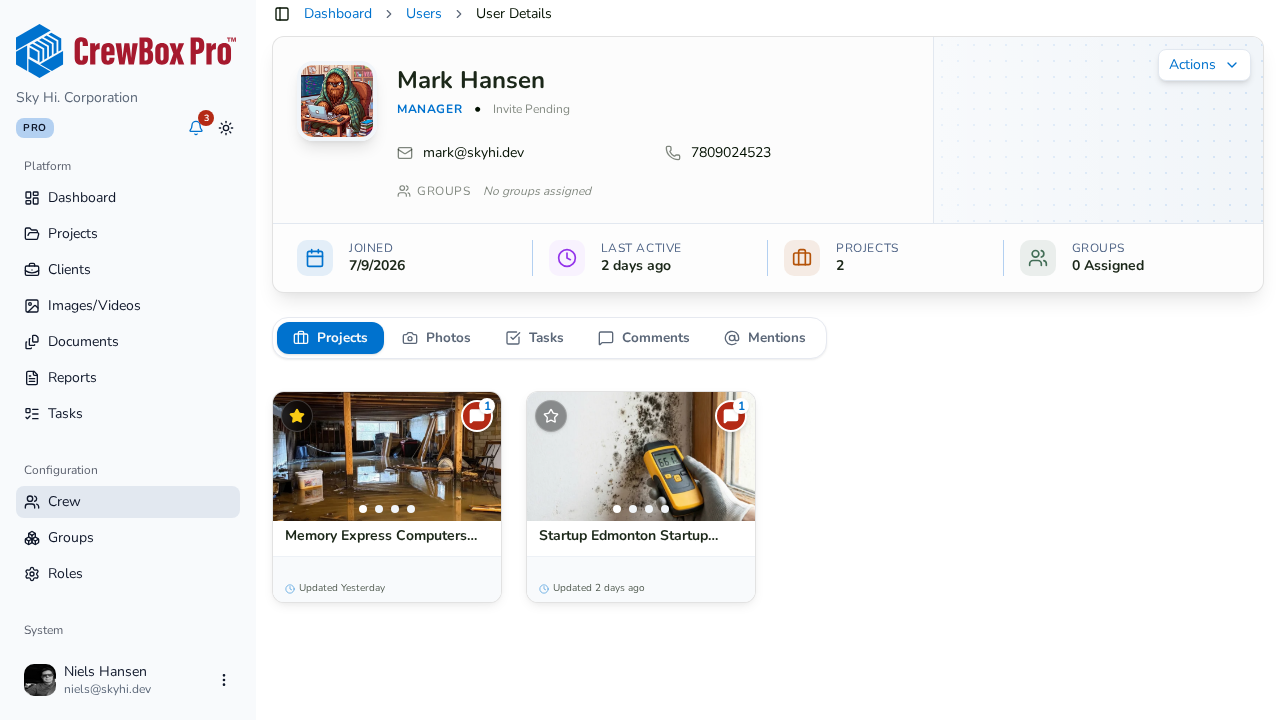
Task: Click the MANAGER role label
Action: pos(430,109)
